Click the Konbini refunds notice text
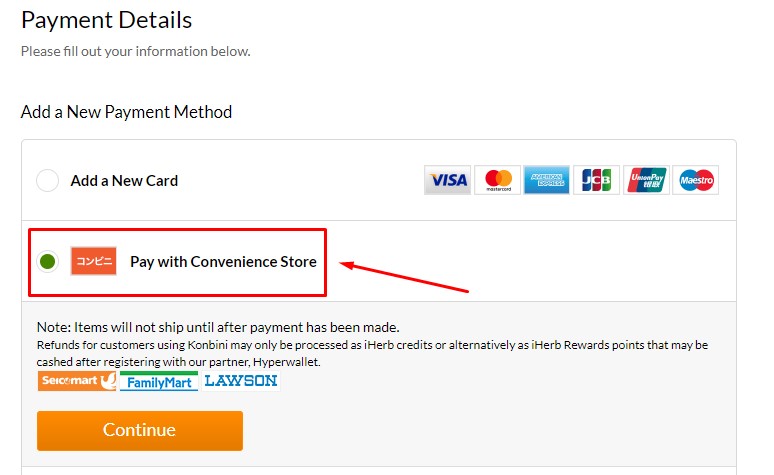The image size is (774, 475). 372,353
